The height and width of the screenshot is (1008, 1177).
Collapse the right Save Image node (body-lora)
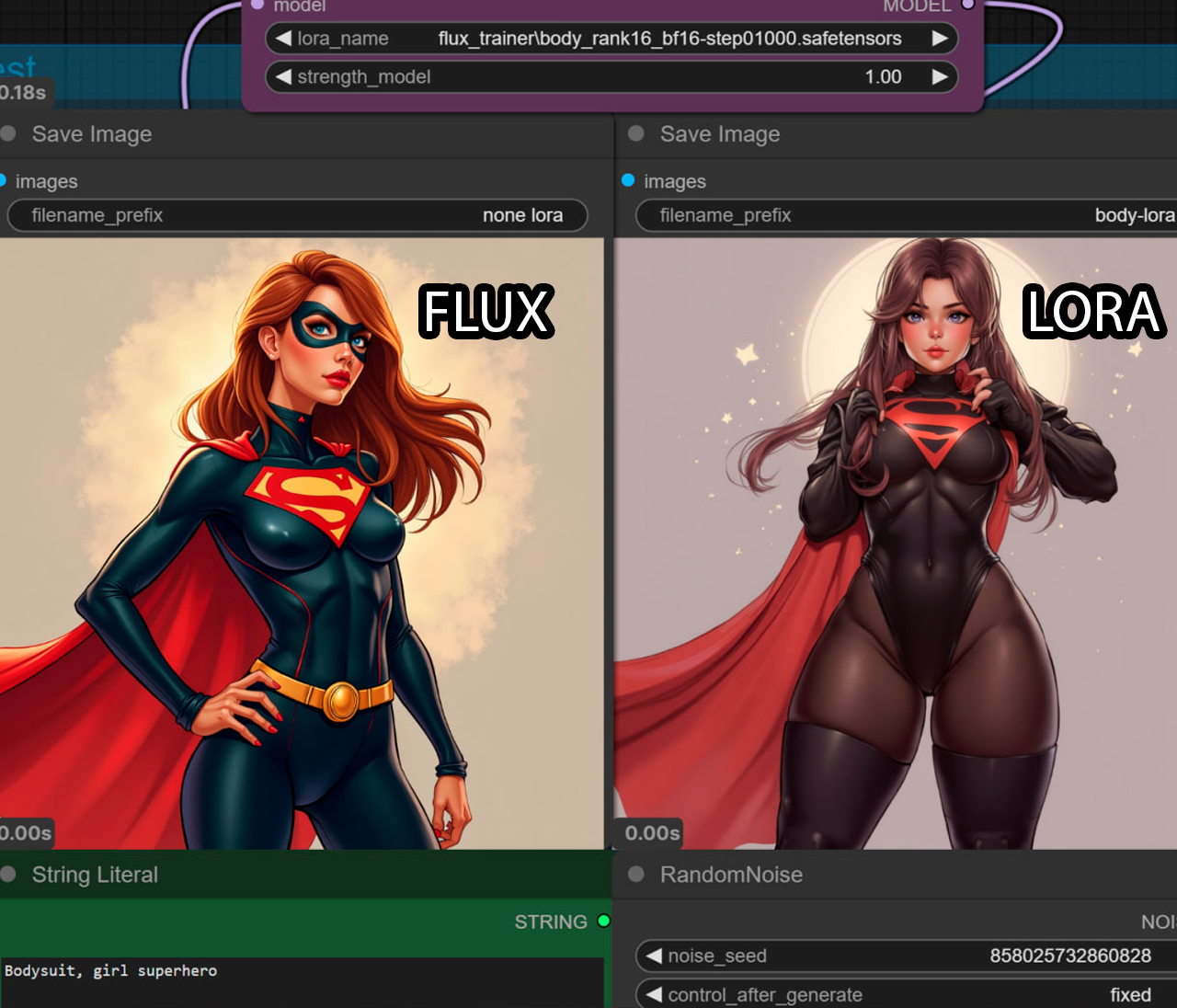[x=635, y=133]
